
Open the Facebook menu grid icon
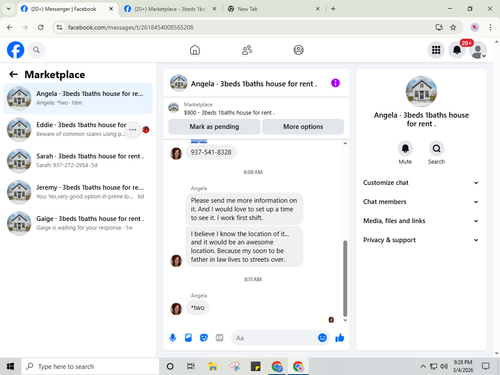click(x=436, y=50)
